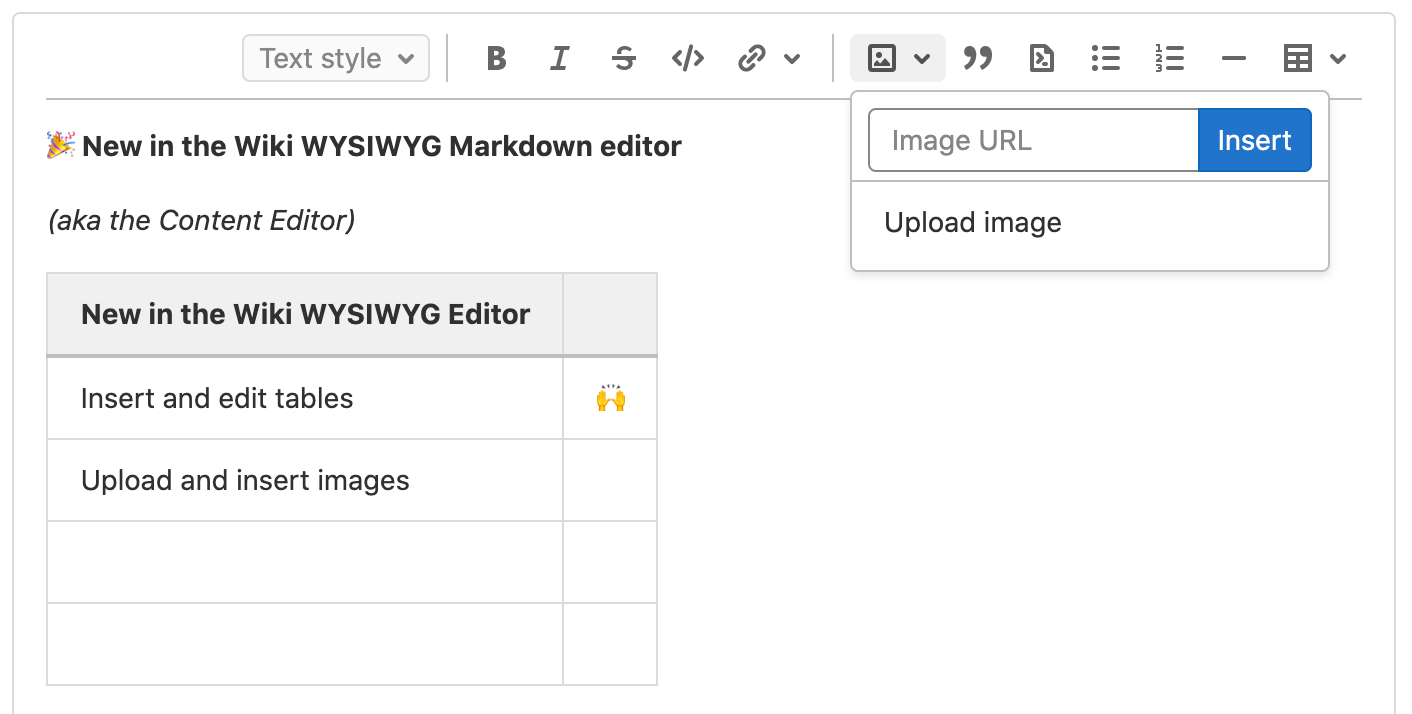Expand the link options chevron
1412x714 pixels.
(x=793, y=58)
